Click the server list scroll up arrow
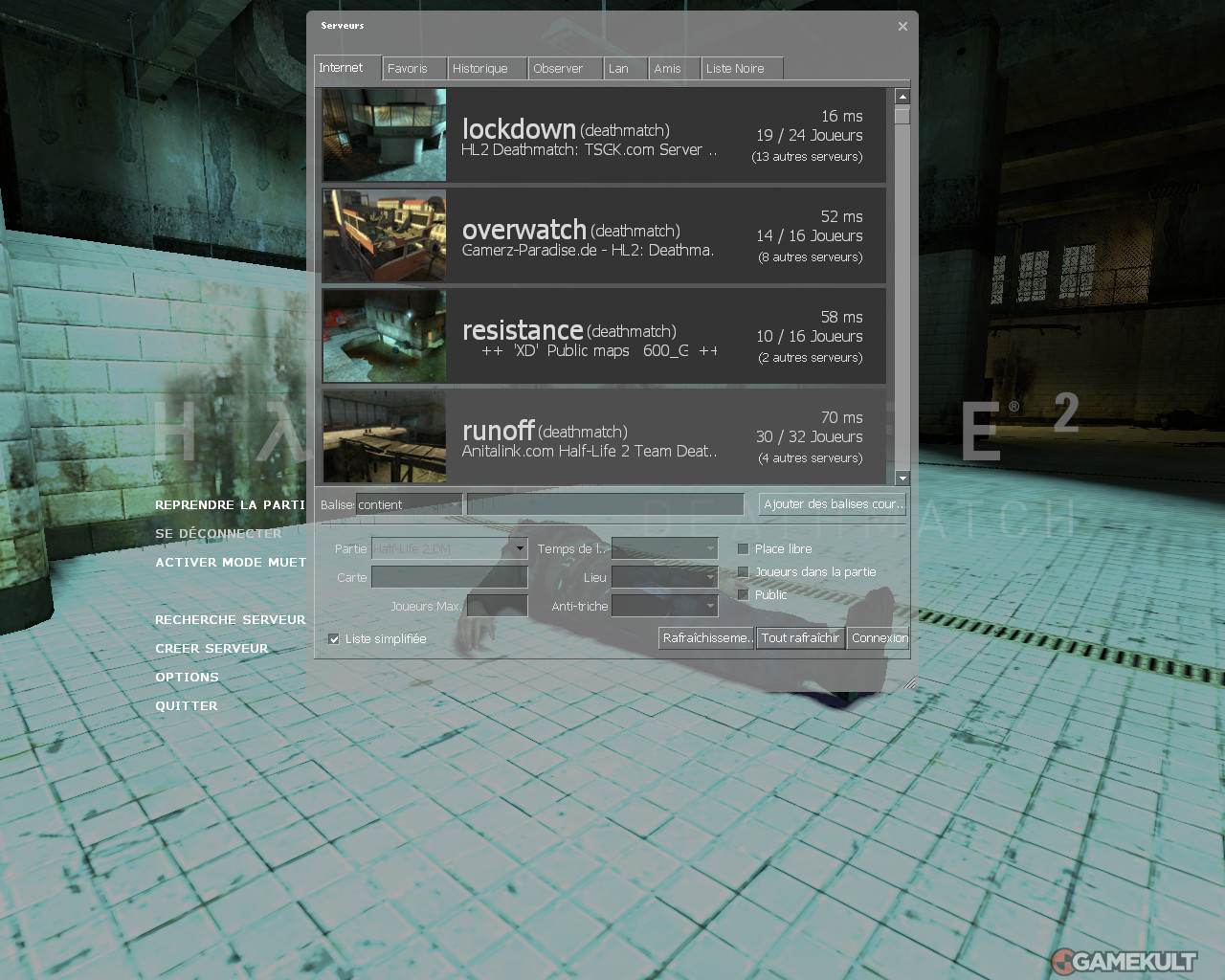1225x980 pixels. pyautogui.click(x=902, y=97)
